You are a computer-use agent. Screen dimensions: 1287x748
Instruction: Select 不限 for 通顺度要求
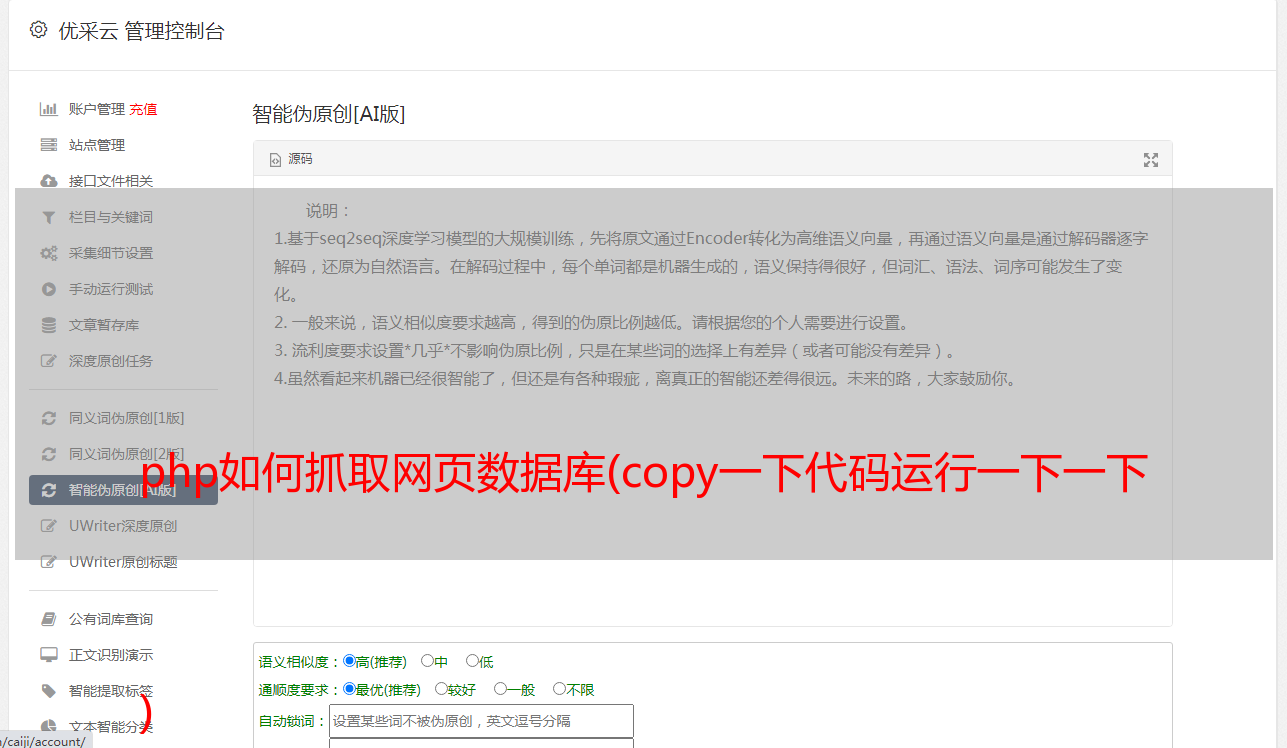click(x=559, y=689)
